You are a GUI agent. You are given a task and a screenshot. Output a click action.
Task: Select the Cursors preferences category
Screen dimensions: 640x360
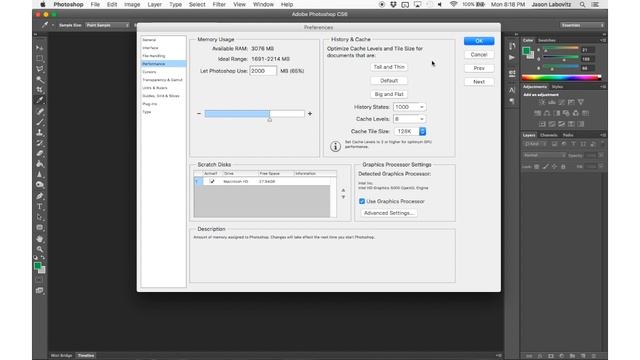[149, 72]
